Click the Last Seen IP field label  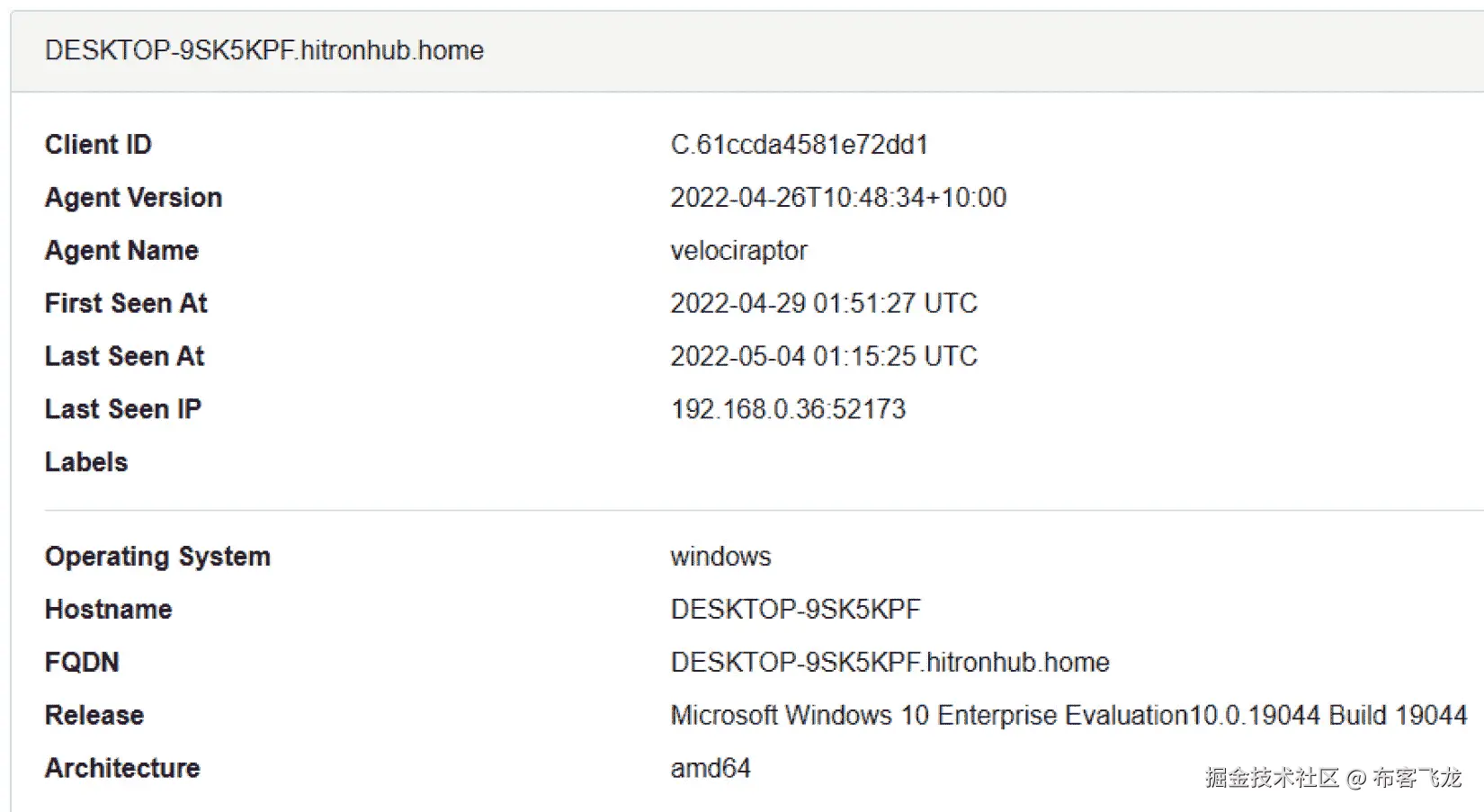(123, 410)
